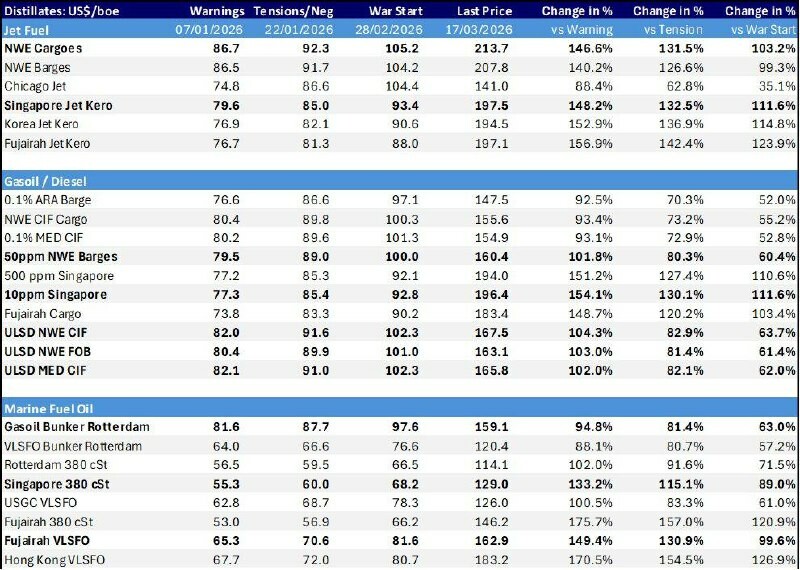Click the 17/03/2026 date header
Image resolution: width=800 pixels, height=570 pixels.
click(485, 30)
